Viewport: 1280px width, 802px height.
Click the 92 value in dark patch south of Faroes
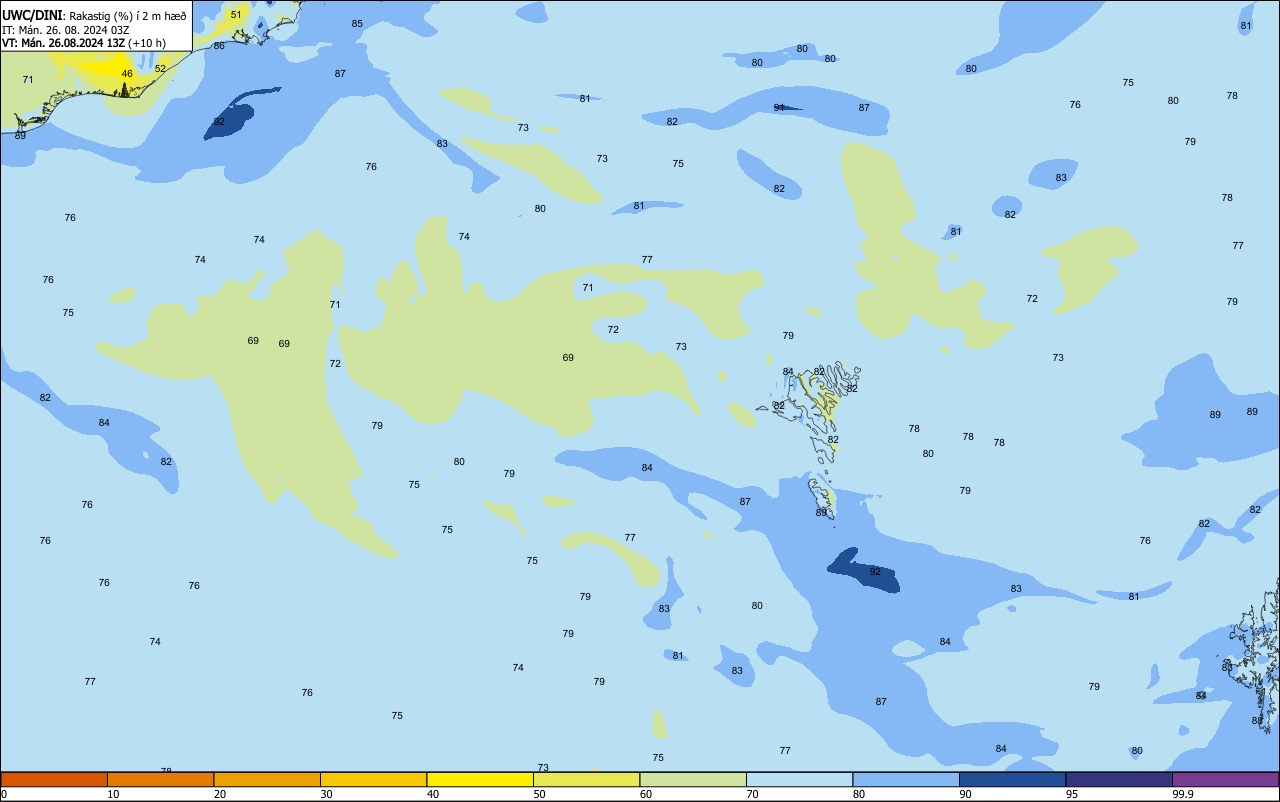click(x=875, y=571)
